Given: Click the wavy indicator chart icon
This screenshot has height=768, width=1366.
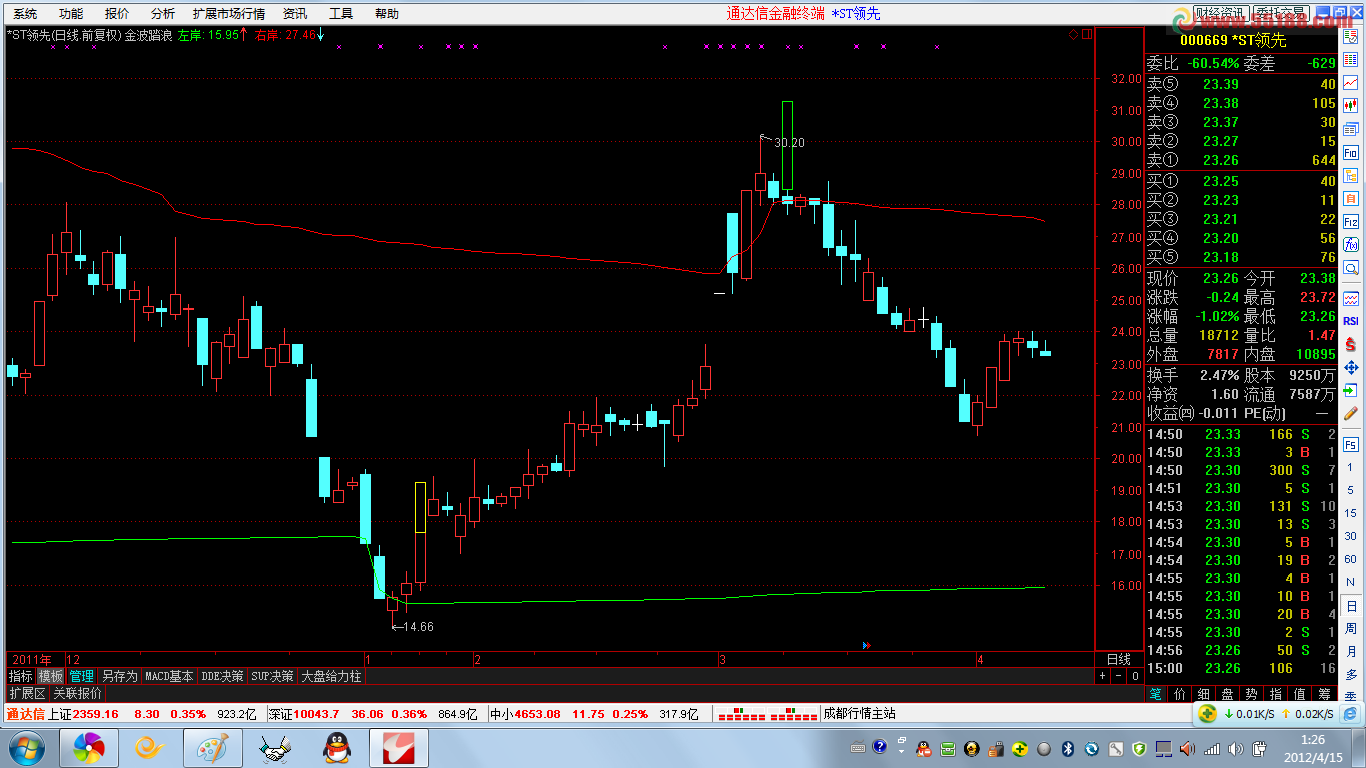Looking at the screenshot, I should pos(1351,298).
